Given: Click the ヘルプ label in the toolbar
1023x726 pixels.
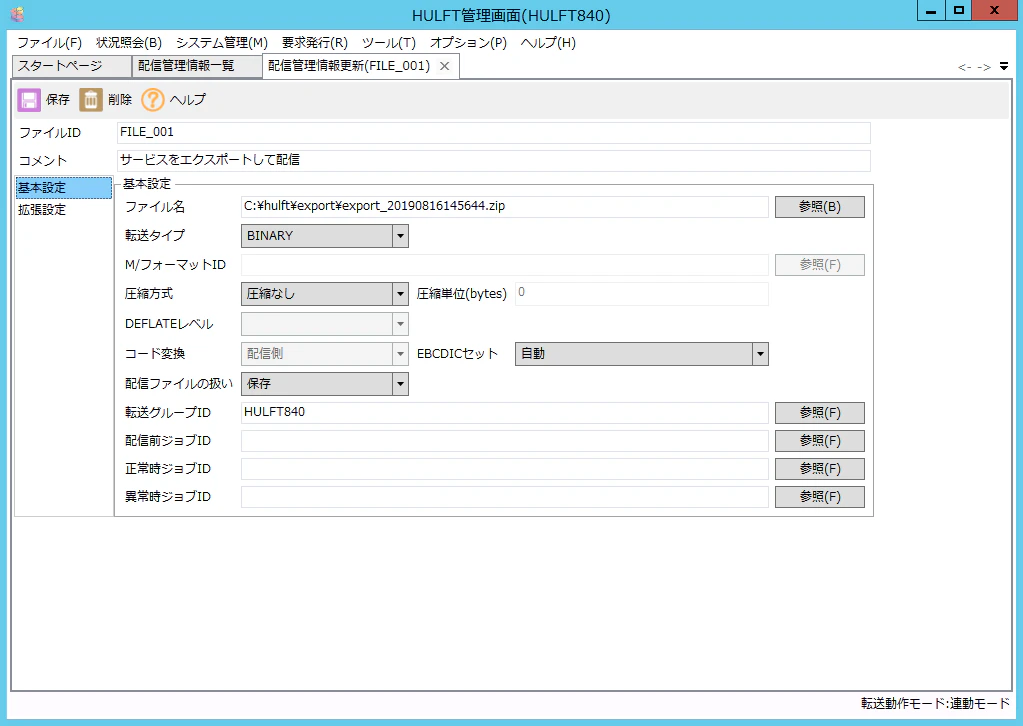Looking at the screenshot, I should click(x=188, y=100).
